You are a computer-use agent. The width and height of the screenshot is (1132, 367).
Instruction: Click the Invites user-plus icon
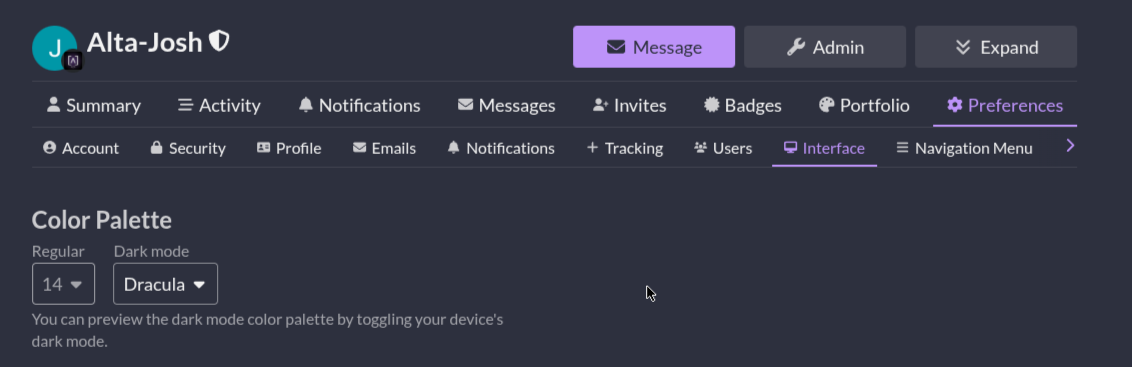click(600, 105)
